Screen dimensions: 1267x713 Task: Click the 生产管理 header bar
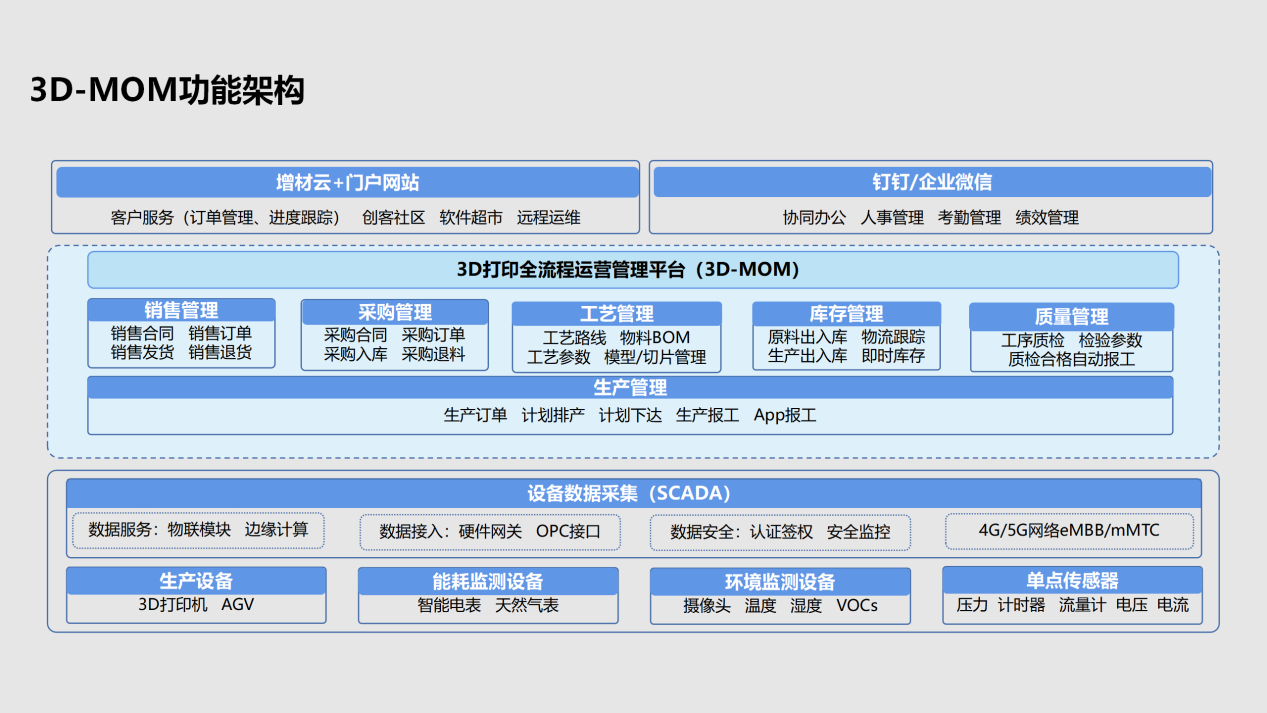tap(630, 387)
